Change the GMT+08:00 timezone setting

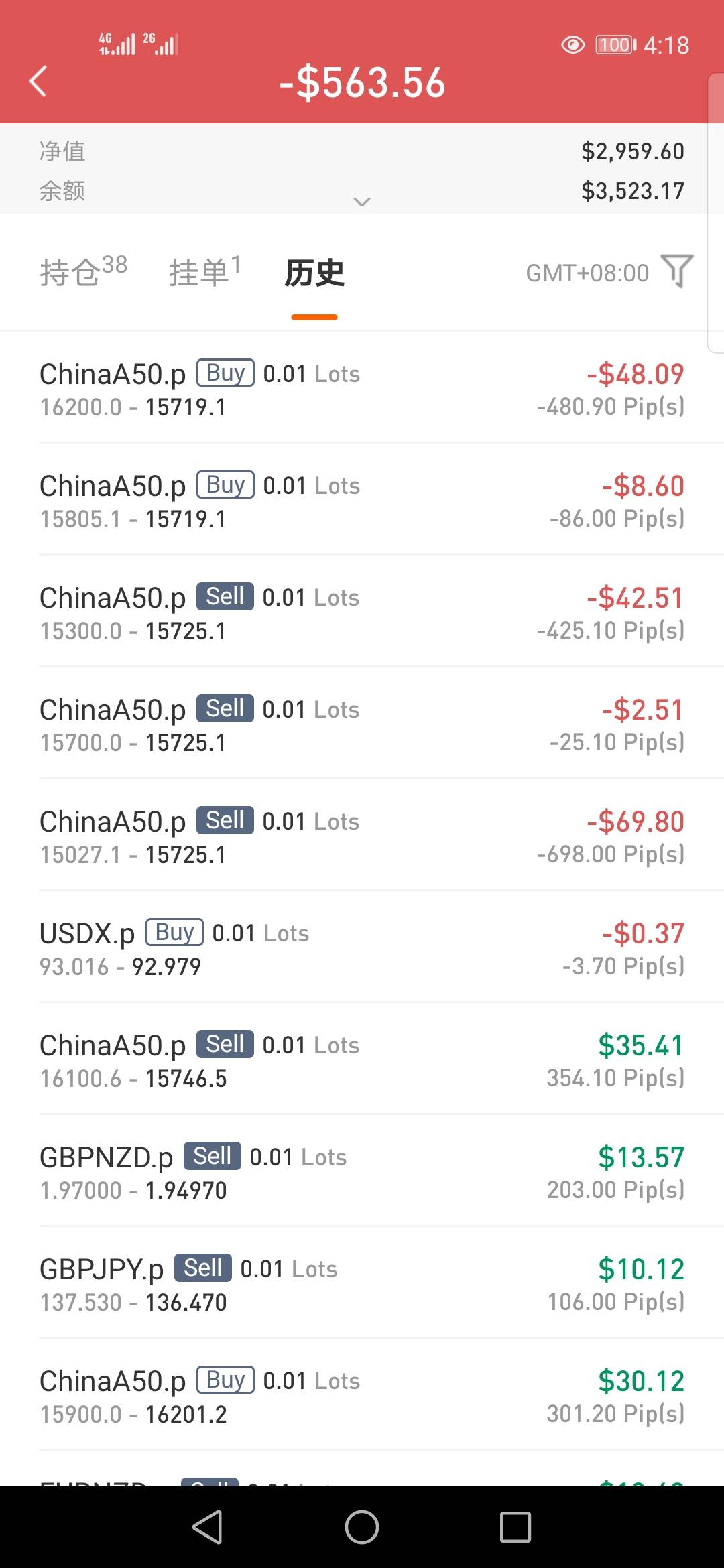point(587,273)
